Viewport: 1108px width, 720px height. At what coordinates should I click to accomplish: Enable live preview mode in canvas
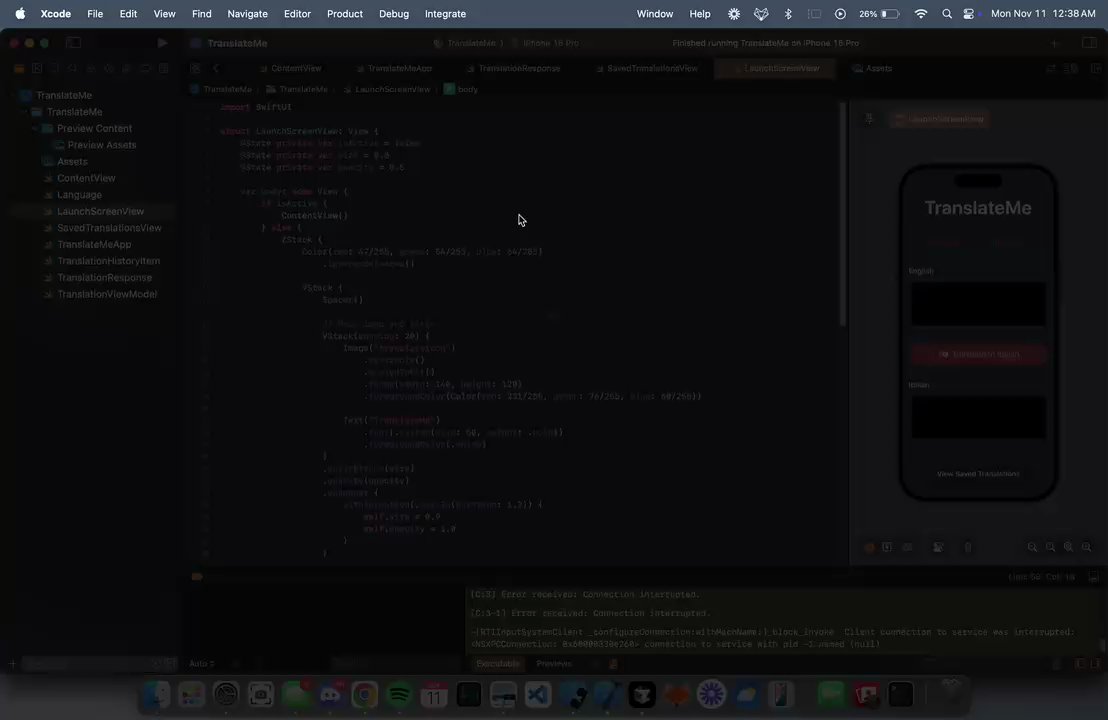pyautogui.click(x=870, y=548)
